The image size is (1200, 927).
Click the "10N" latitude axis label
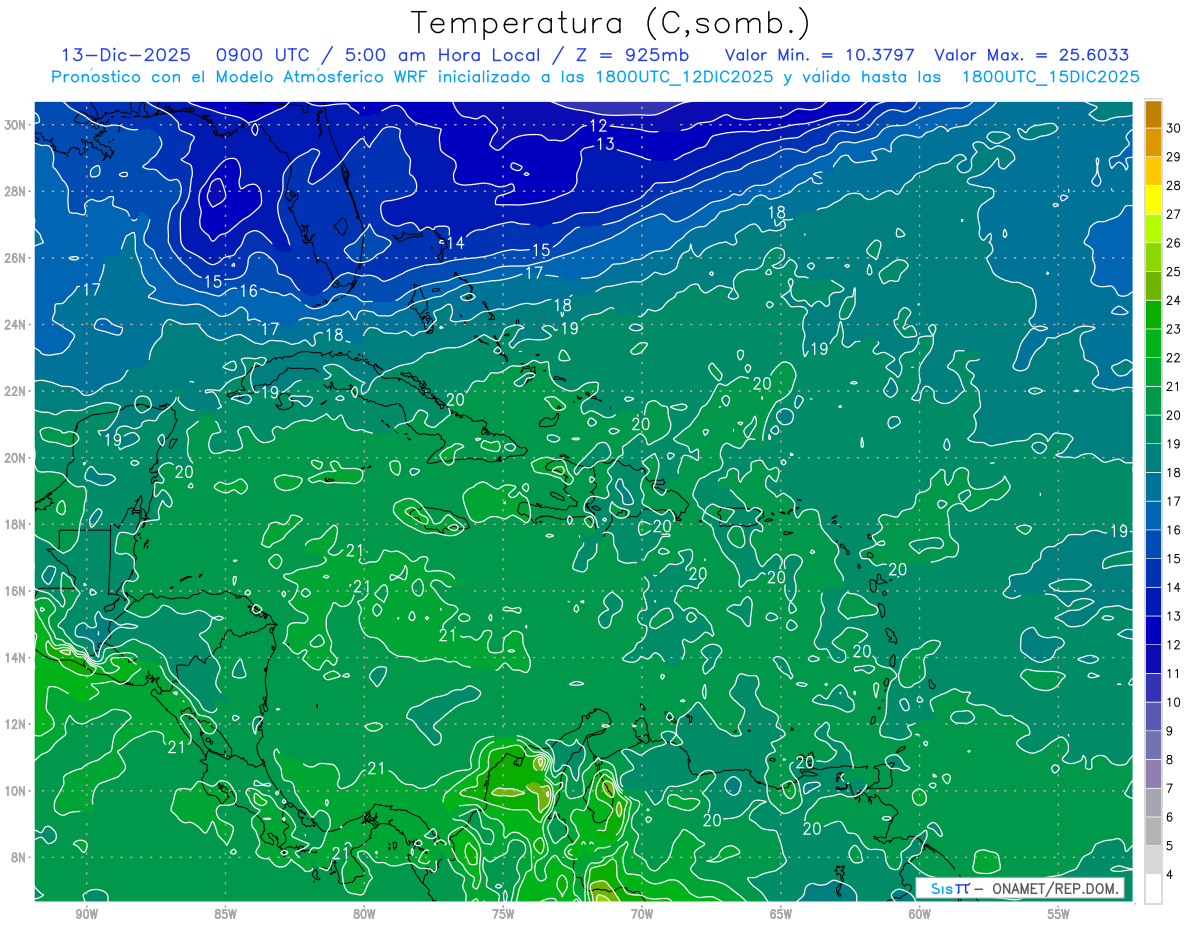(17, 790)
